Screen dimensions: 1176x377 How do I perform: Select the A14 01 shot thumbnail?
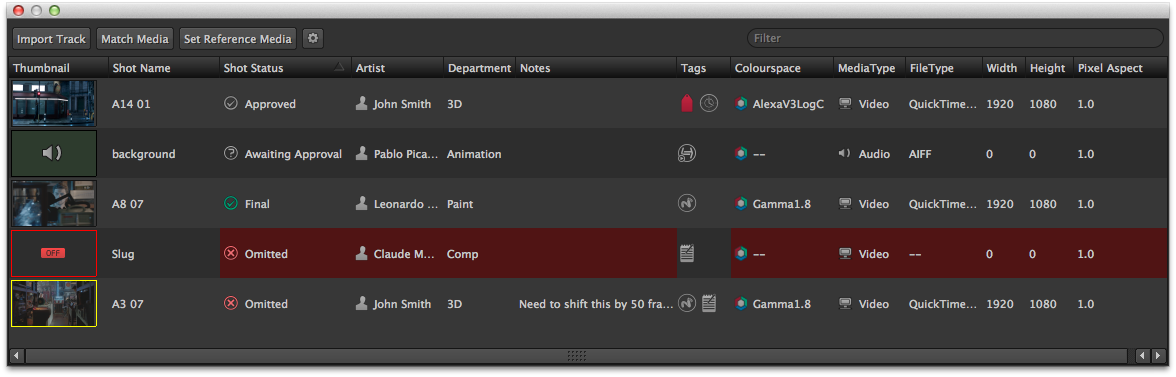click(53, 103)
